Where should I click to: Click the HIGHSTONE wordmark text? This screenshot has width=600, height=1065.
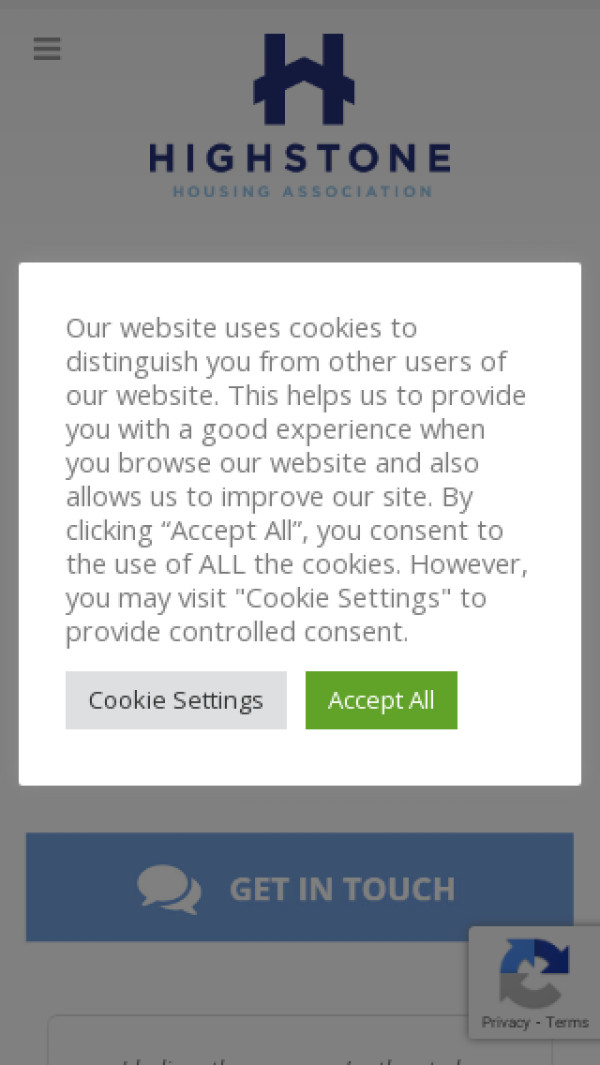(300, 158)
